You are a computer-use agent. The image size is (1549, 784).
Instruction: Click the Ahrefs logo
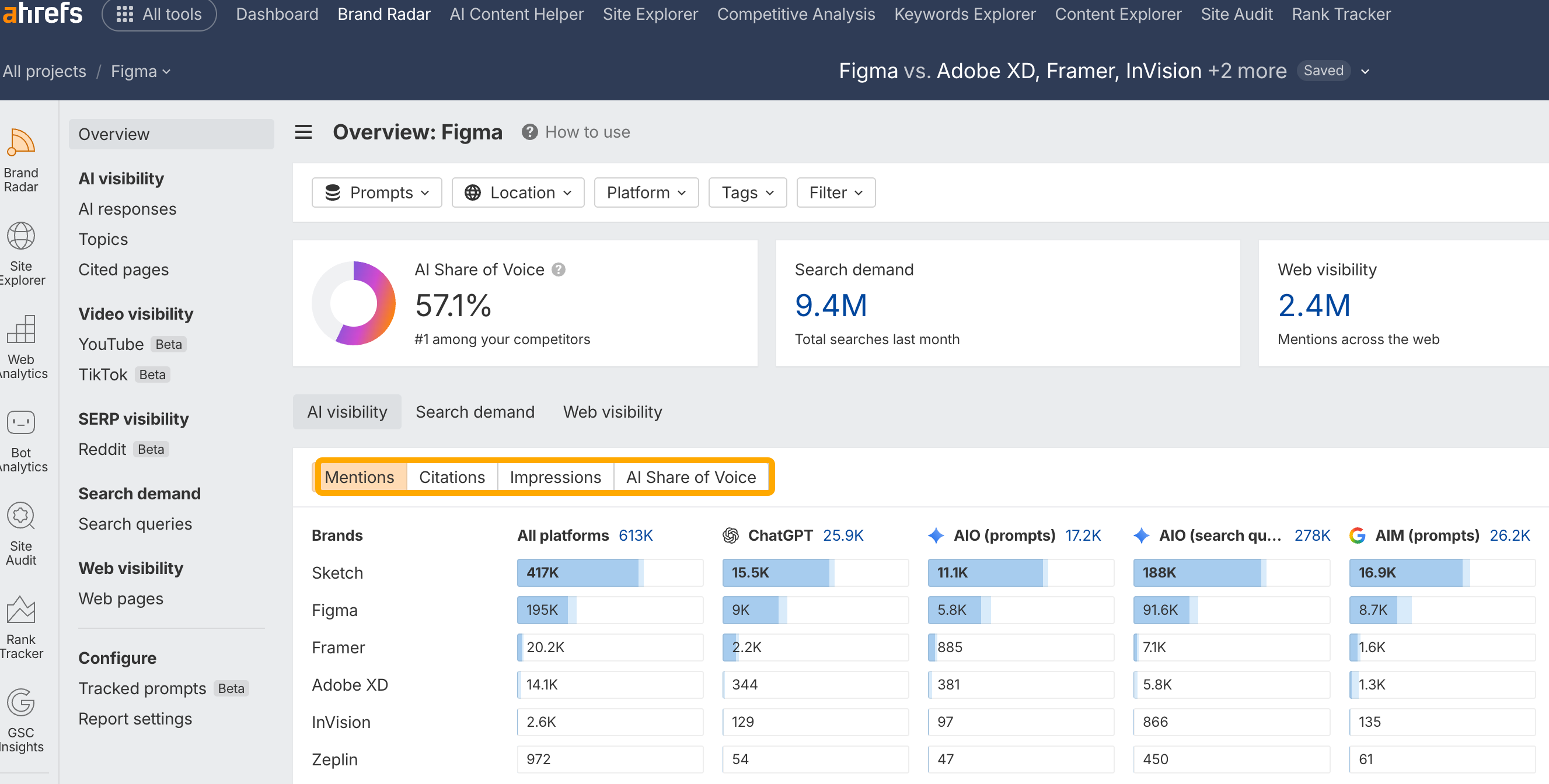[42, 13]
